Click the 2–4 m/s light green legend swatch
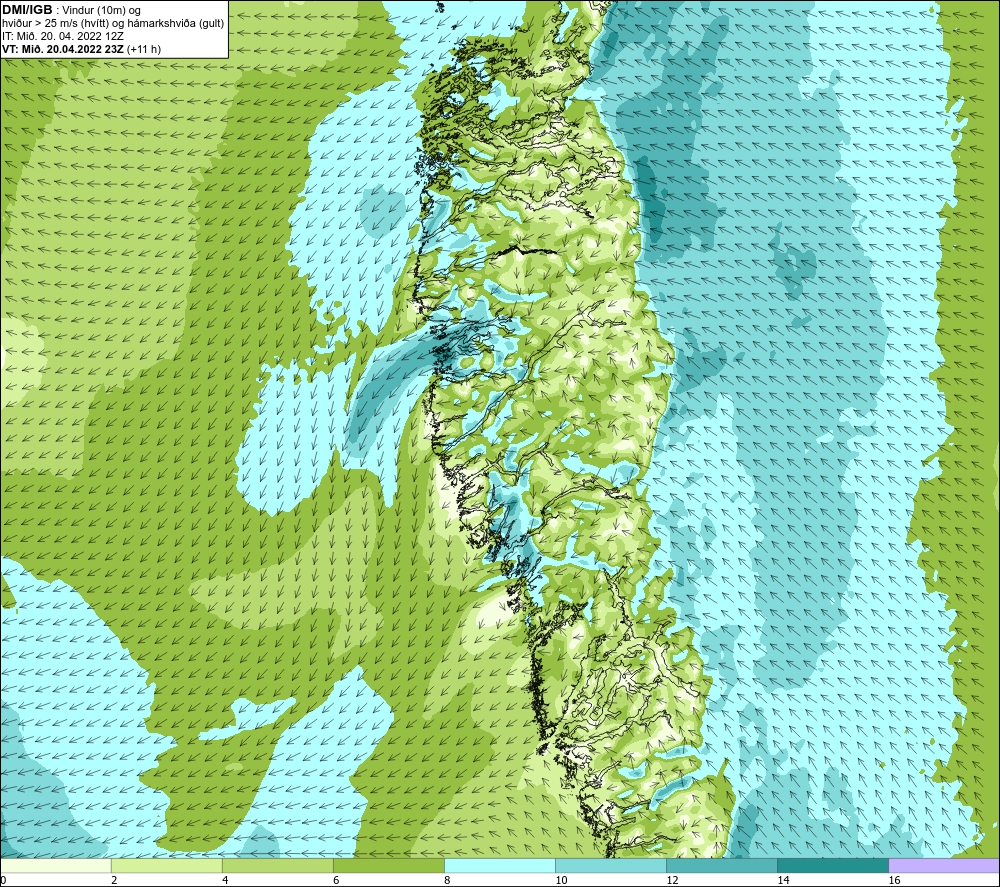The image size is (1000, 887). click(x=167, y=865)
